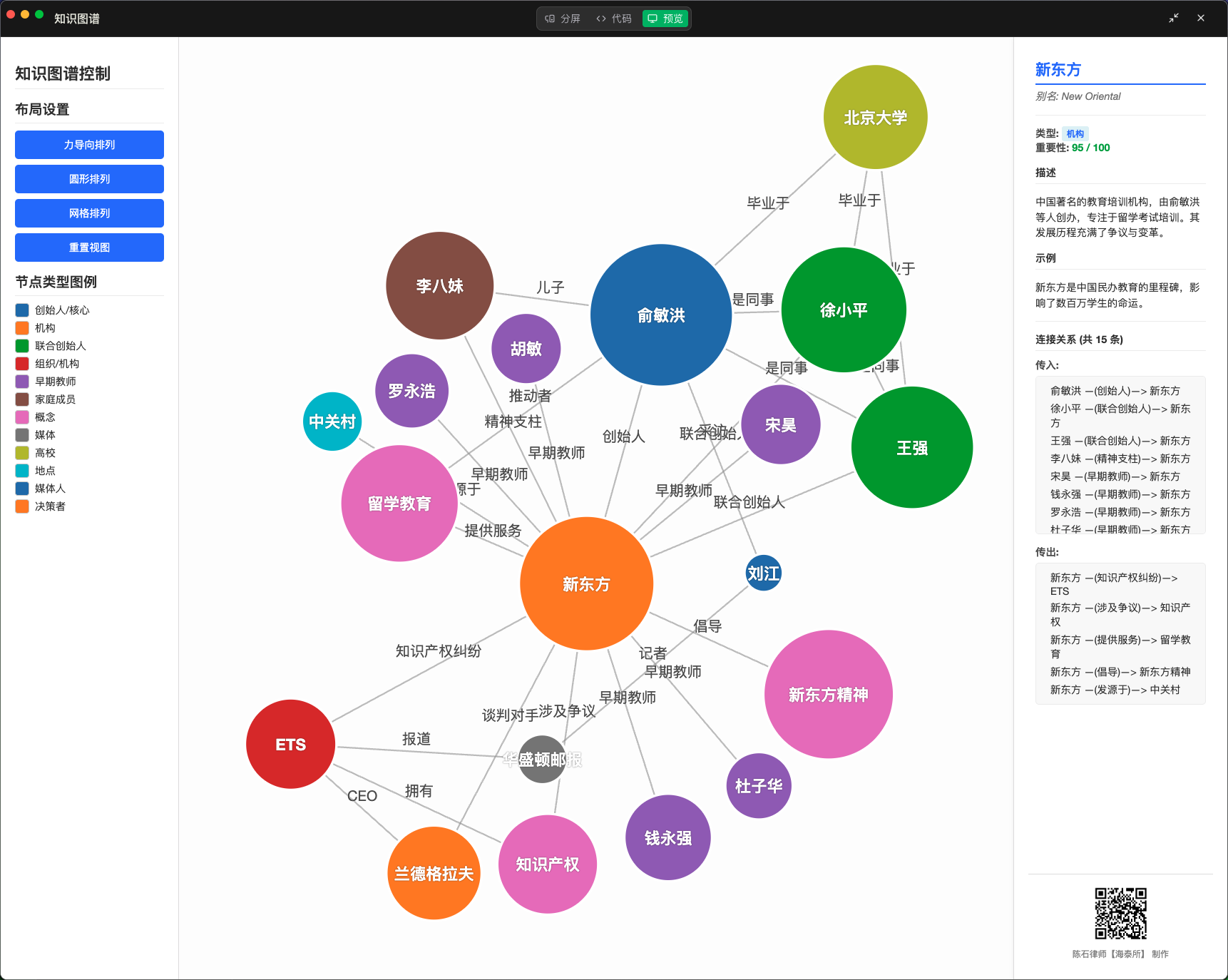
Task: Click the green 联合创始人 legend swatch
Action: click(x=22, y=346)
